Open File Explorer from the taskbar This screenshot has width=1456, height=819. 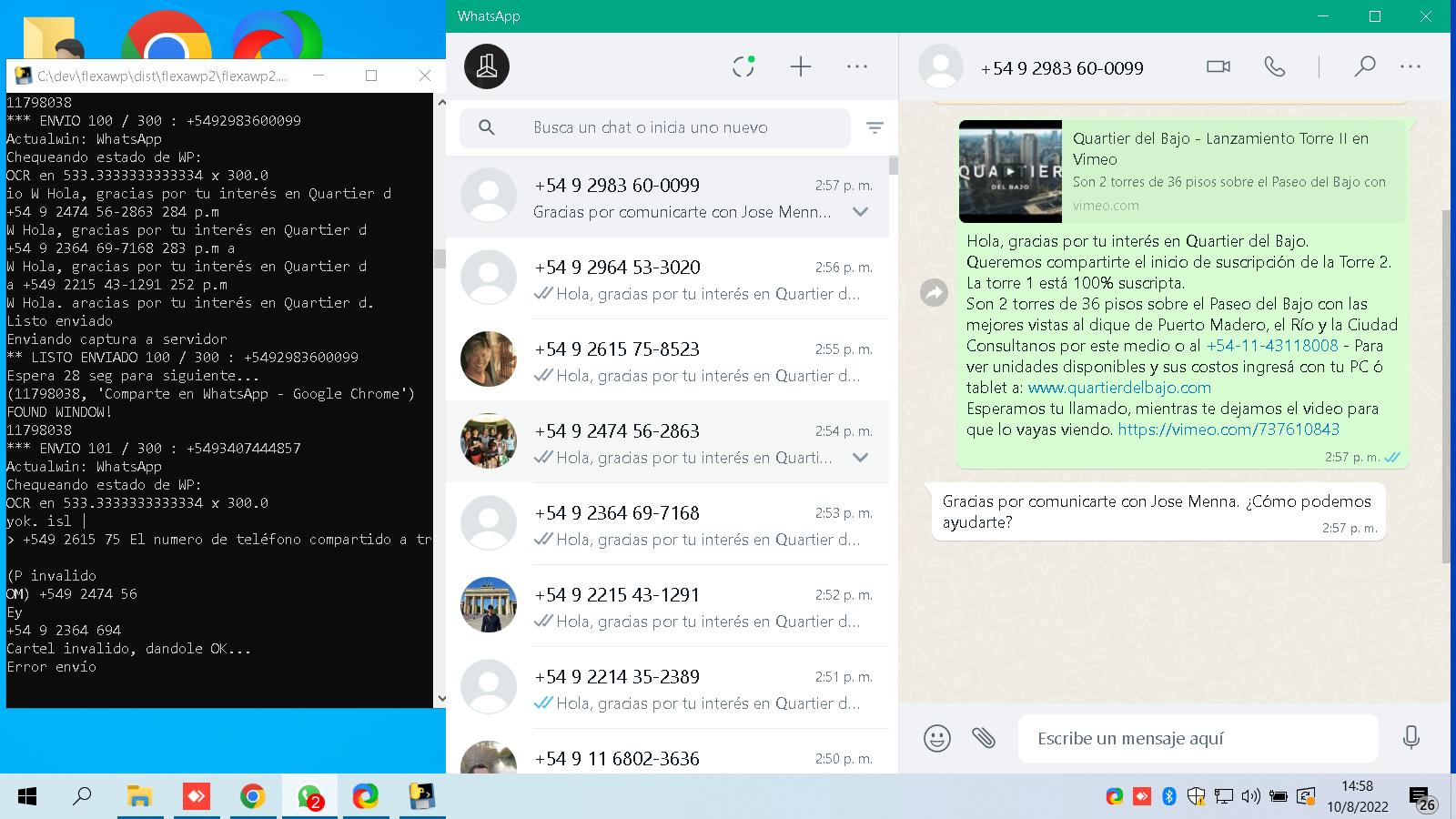point(139,797)
